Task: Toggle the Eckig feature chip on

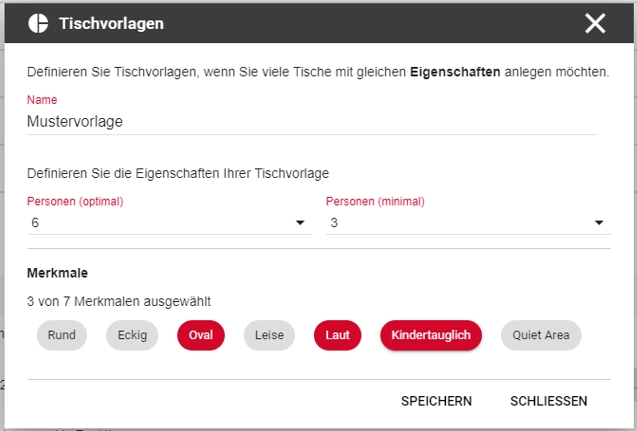Action: pos(132,335)
